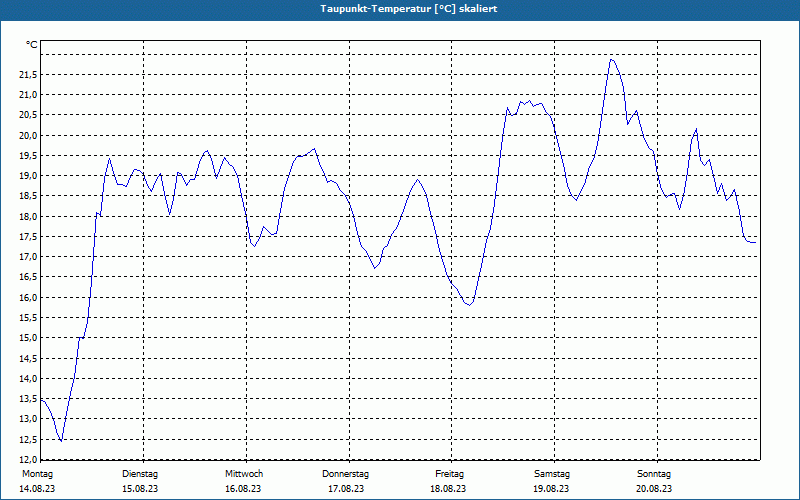
Task: Click the 14,5 y-axis value
Action: [28, 359]
